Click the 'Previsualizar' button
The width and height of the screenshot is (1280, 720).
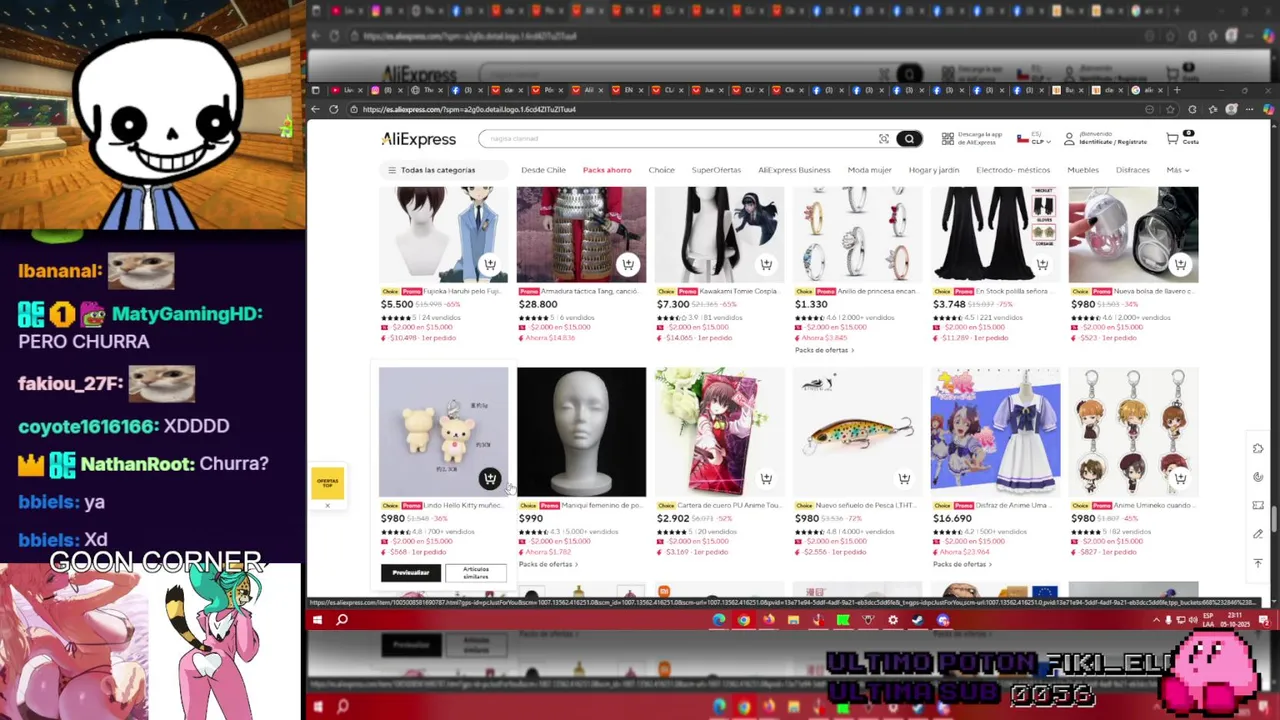pos(411,573)
